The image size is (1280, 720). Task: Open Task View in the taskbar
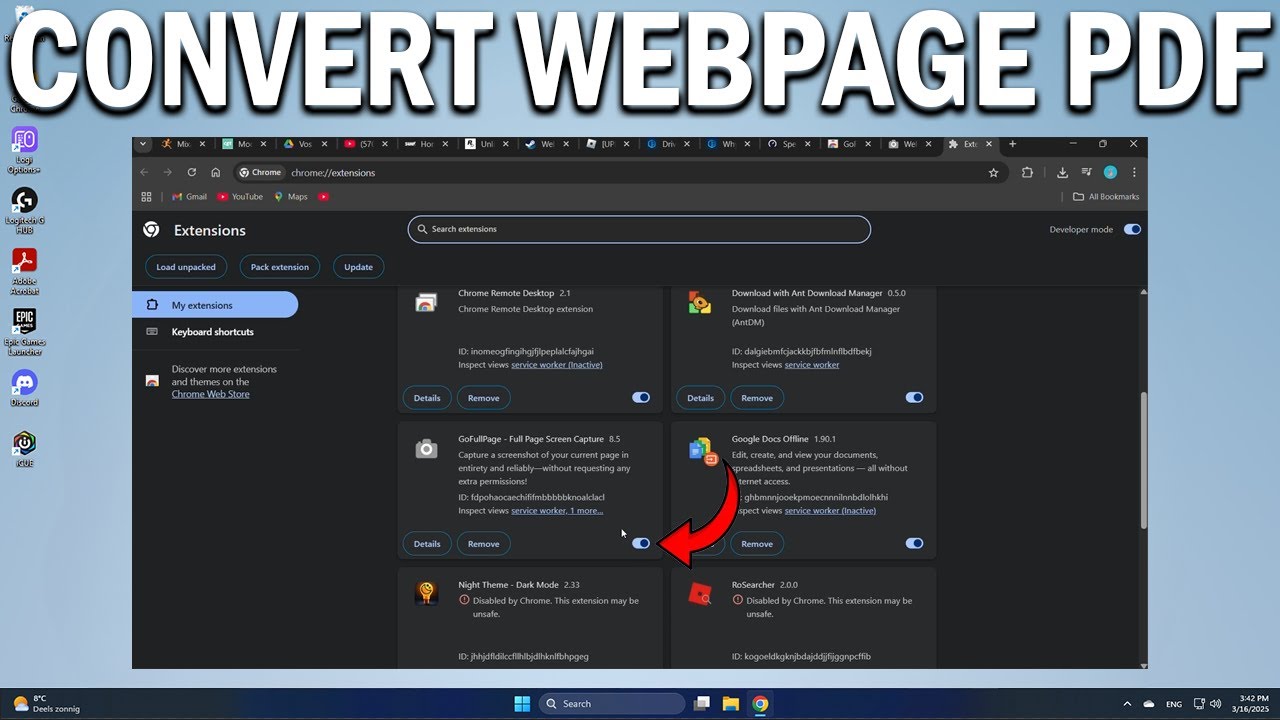pos(702,703)
